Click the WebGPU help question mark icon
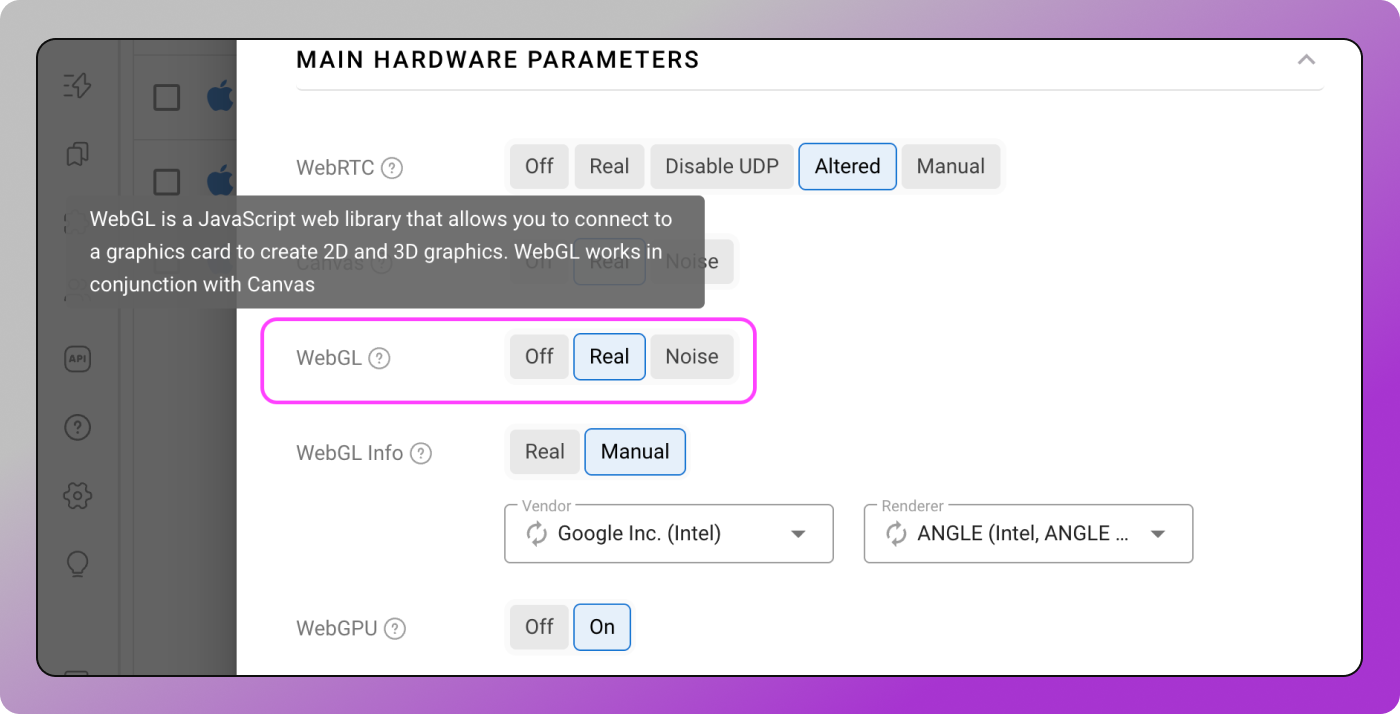Viewport: 1400px width, 714px height. point(395,629)
